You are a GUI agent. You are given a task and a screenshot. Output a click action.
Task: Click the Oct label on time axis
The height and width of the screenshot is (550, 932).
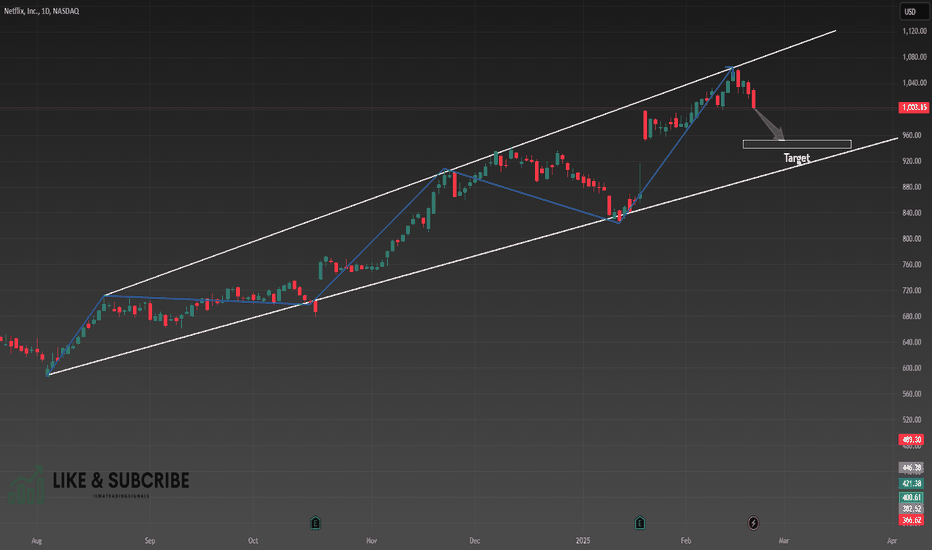click(253, 541)
